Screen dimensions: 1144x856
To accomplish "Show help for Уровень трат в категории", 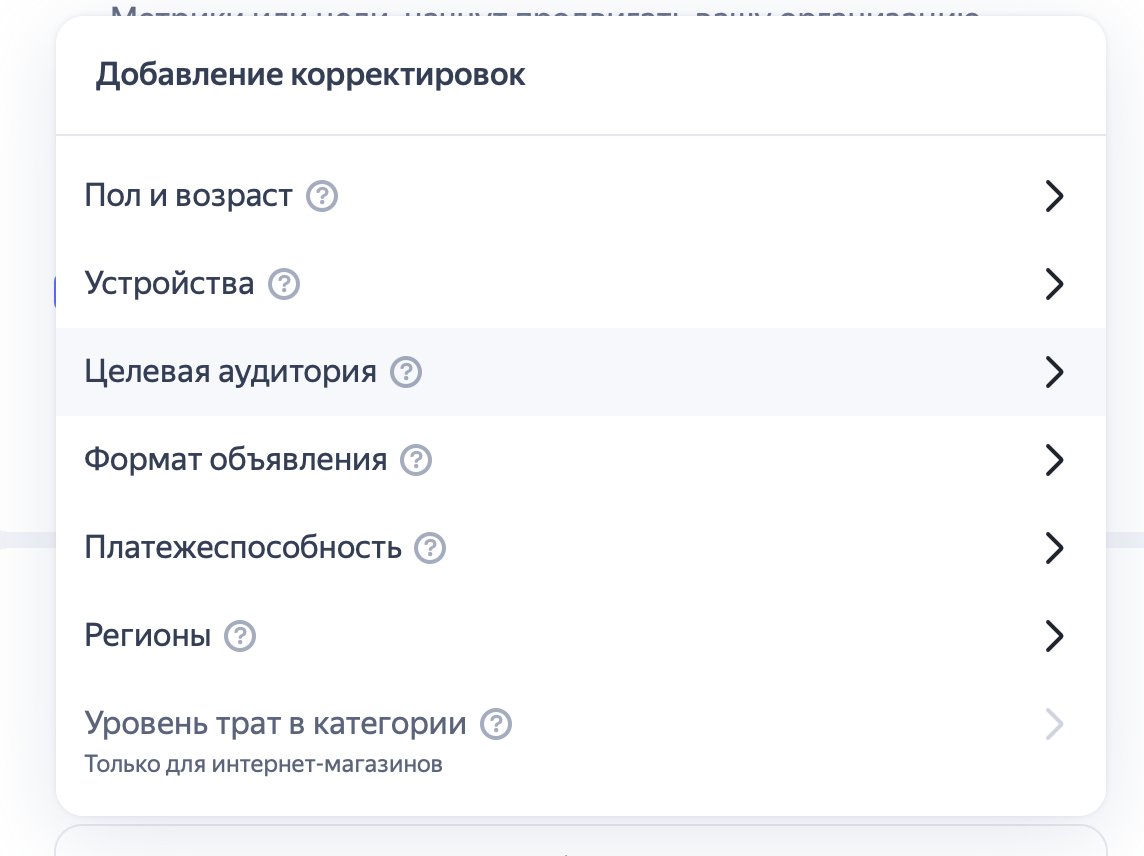I will (x=496, y=724).
